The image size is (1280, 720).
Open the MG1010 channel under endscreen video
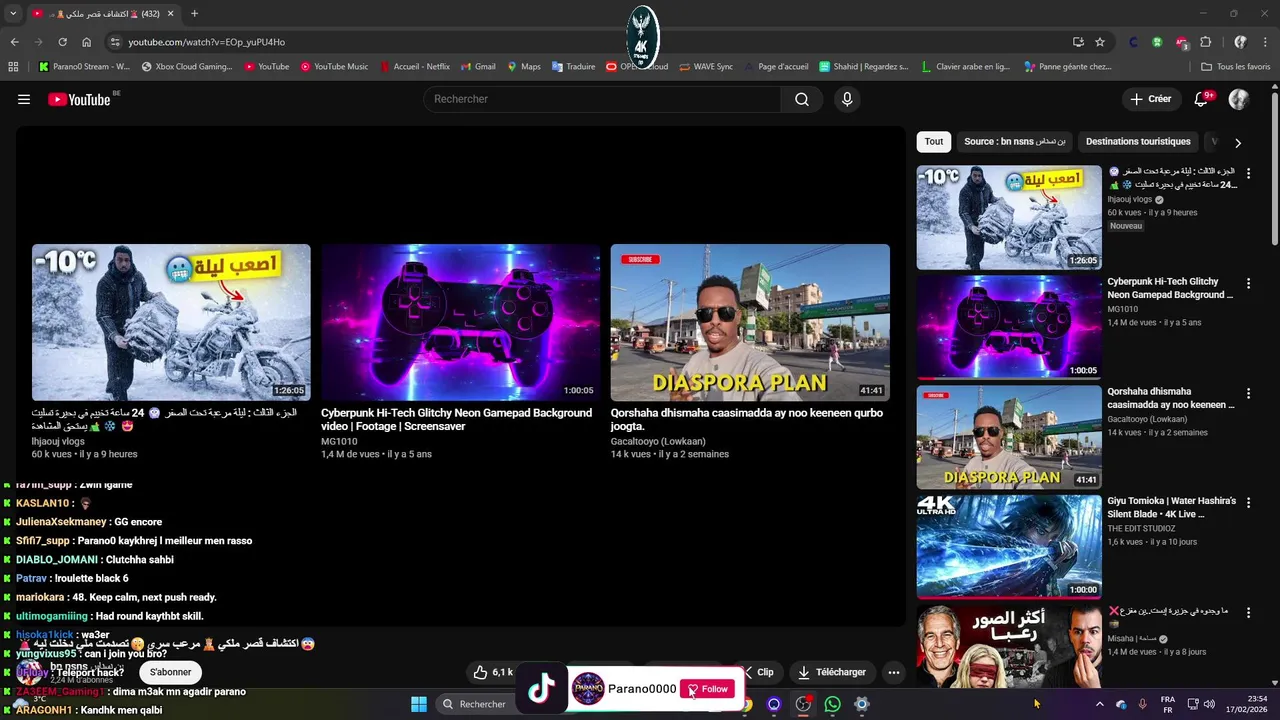(x=339, y=441)
